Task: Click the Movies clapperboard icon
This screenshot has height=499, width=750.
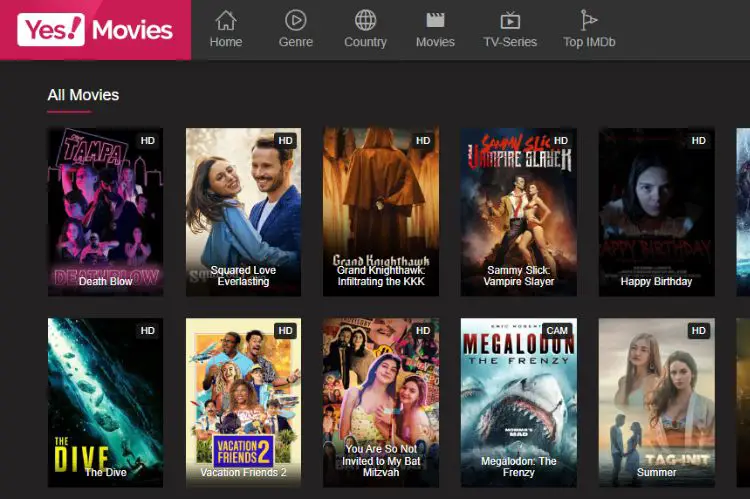Action: 435,21
